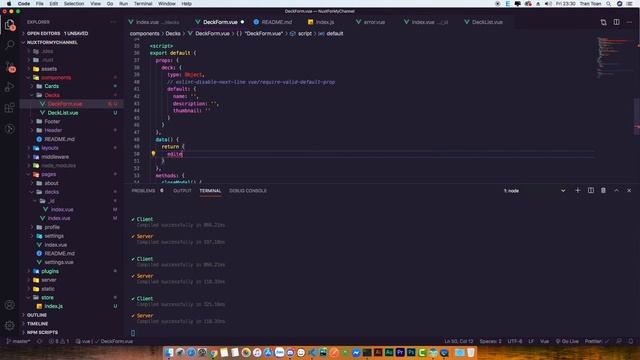Click errors and warnings count in status bar
Image resolution: width=640 pixels, height=360 pixels.
(x=59, y=341)
